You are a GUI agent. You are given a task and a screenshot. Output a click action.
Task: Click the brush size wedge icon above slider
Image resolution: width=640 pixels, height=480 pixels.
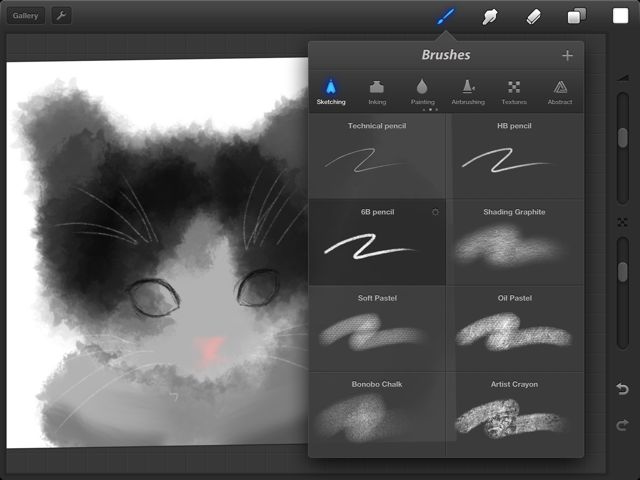(623, 78)
